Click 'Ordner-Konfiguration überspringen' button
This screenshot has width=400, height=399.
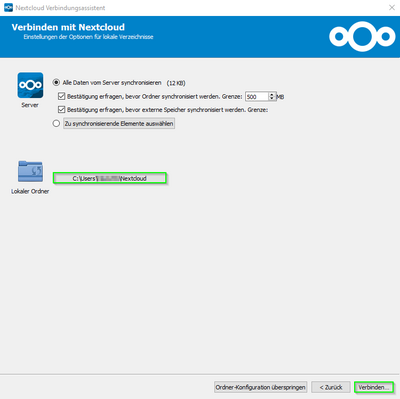pos(260,387)
